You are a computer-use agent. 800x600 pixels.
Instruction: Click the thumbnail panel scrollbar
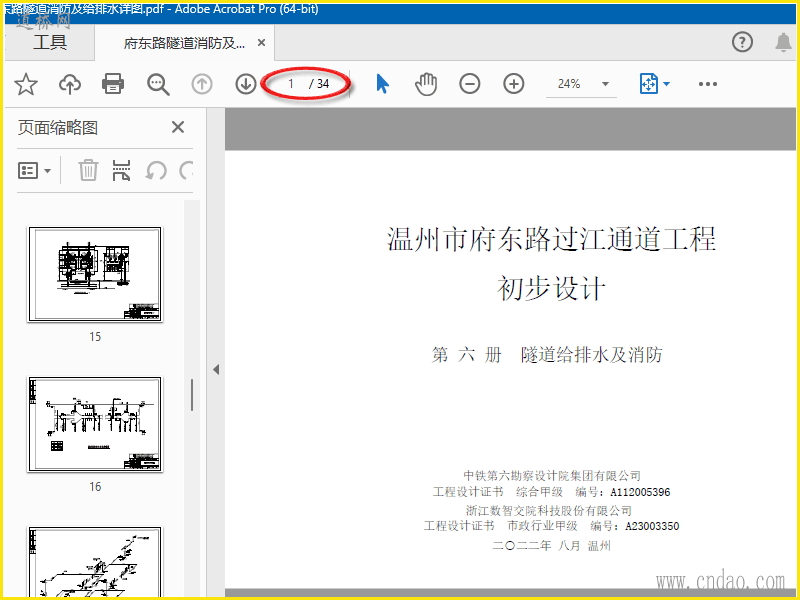[192, 395]
